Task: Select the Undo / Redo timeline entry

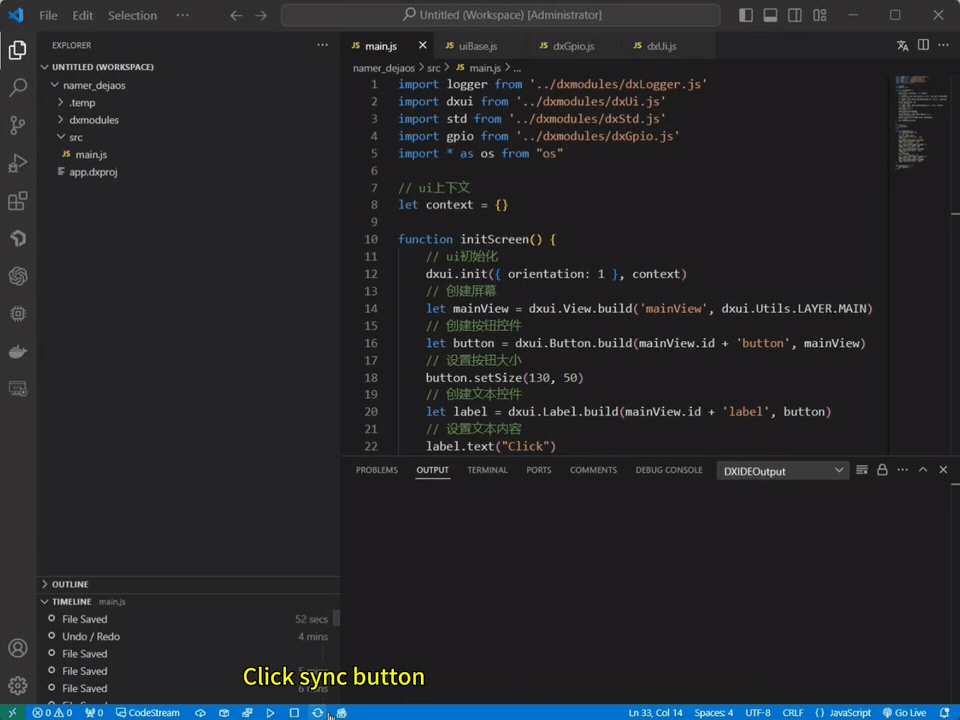Action: click(91, 636)
